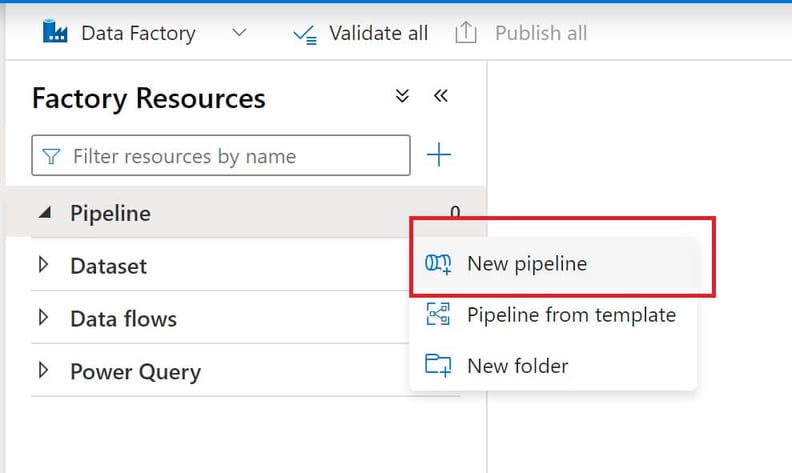Click the Pipeline from template icon
The image size is (792, 473).
click(438, 314)
